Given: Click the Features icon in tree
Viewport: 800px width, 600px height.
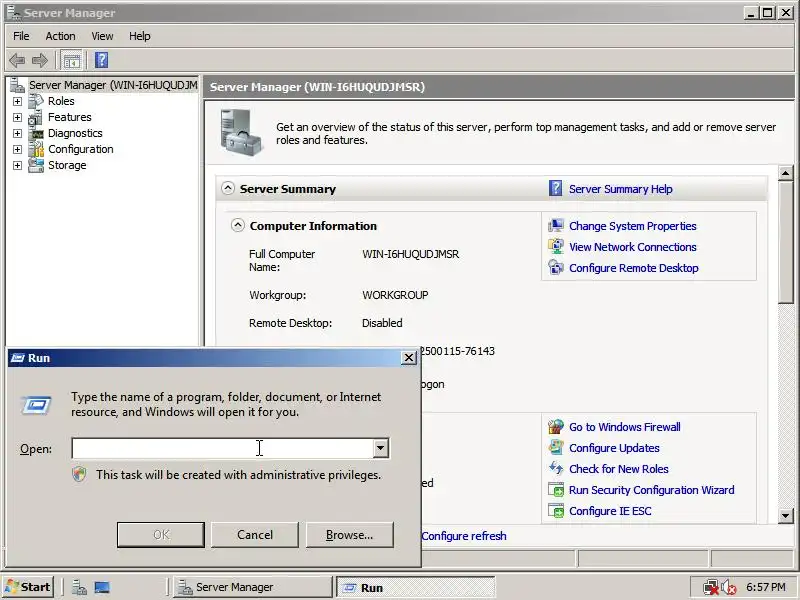Looking at the screenshot, I should pyautogui.click(x=36, y=117).
